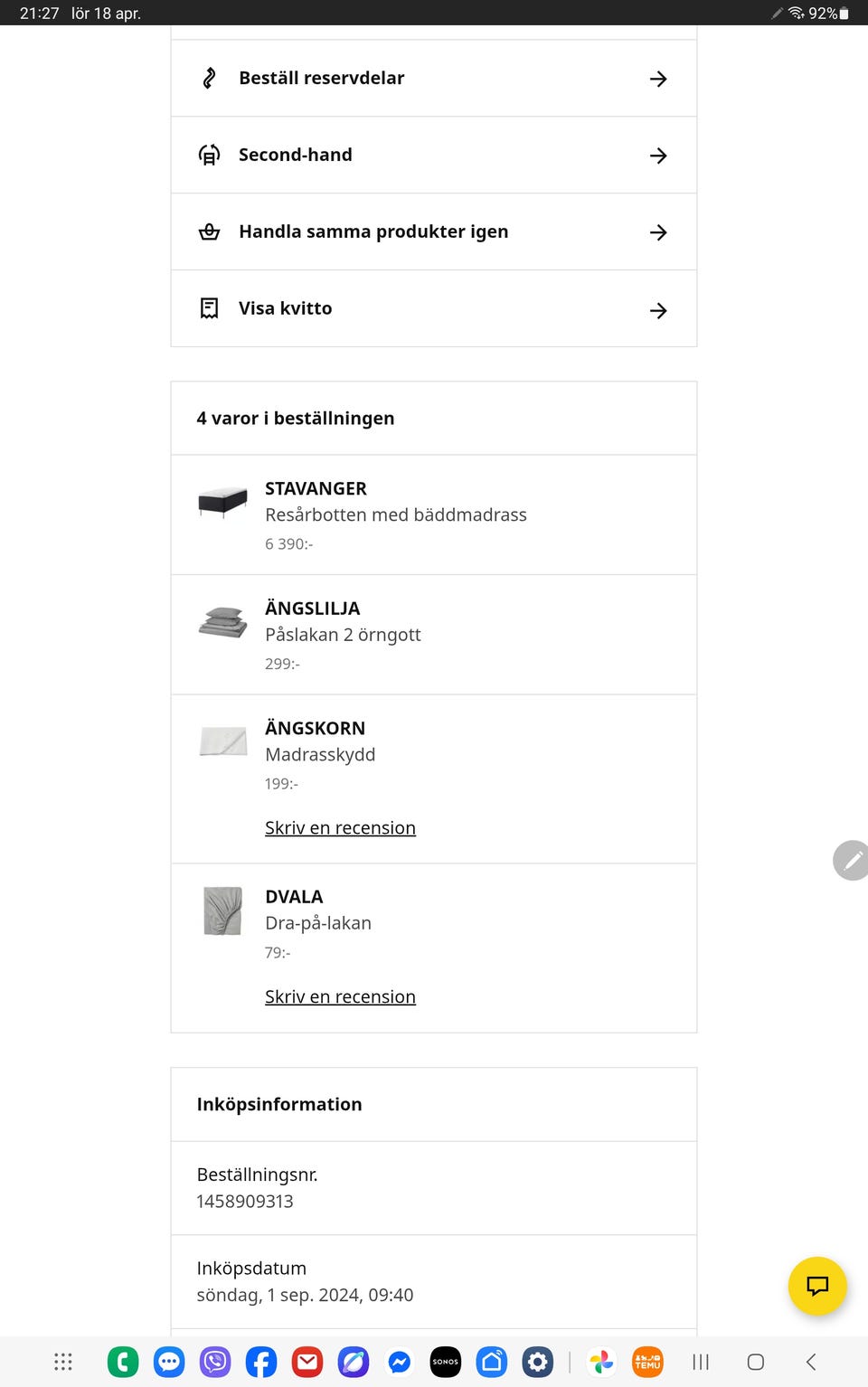Launch the Sonos app from taskbar
The width and height of the screenshot is (868, 1387).
coord(445,1362)
